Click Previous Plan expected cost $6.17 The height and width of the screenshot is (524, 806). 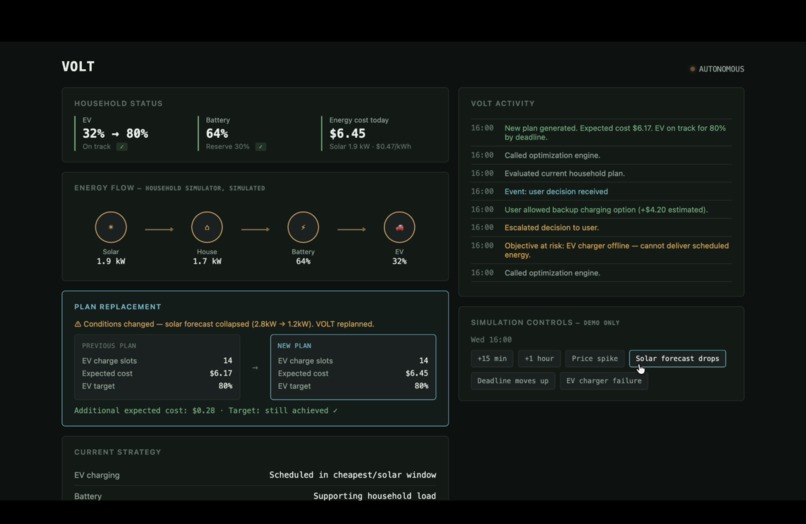point(221,373)
